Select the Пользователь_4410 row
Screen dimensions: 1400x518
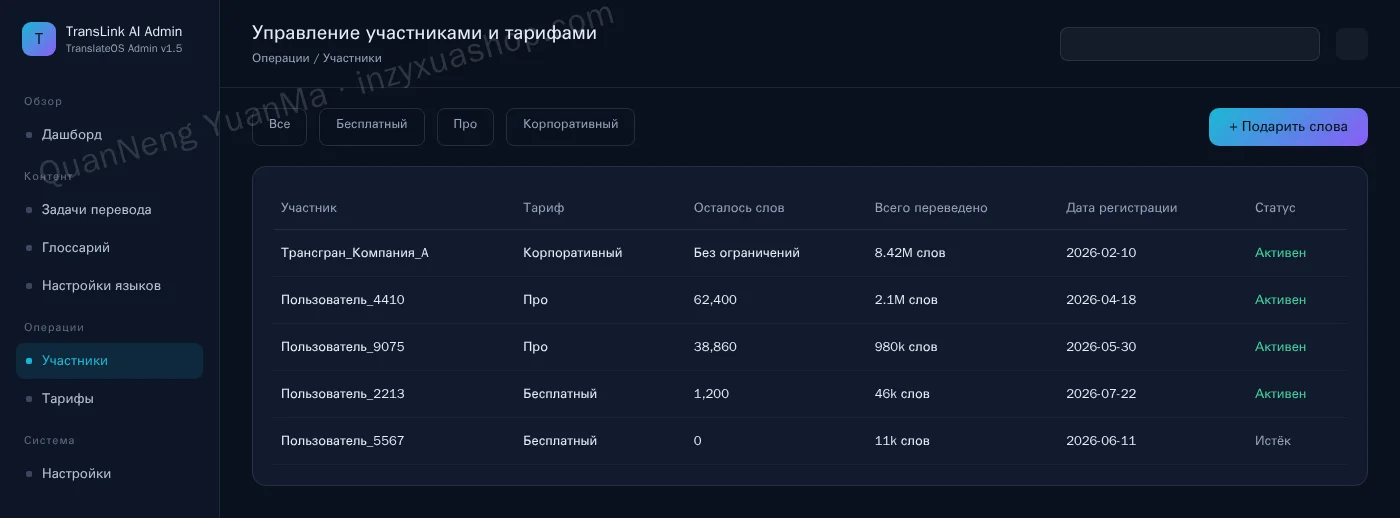(809, 300)
